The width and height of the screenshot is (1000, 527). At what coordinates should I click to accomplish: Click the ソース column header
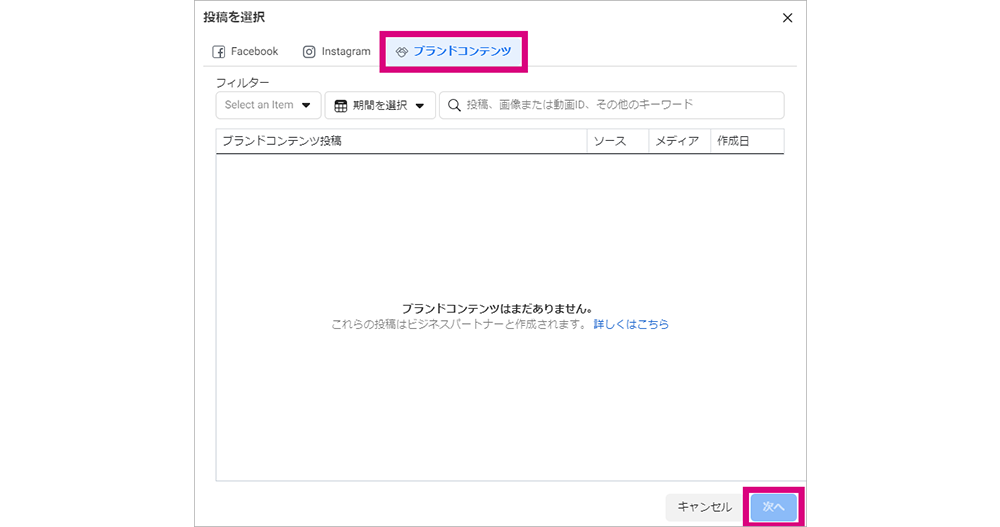pos(618,141)
